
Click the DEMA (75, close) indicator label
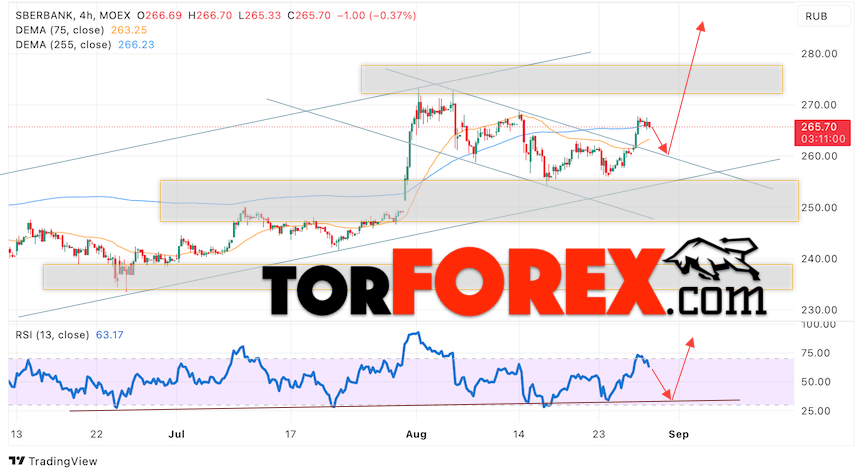point(59,30)
